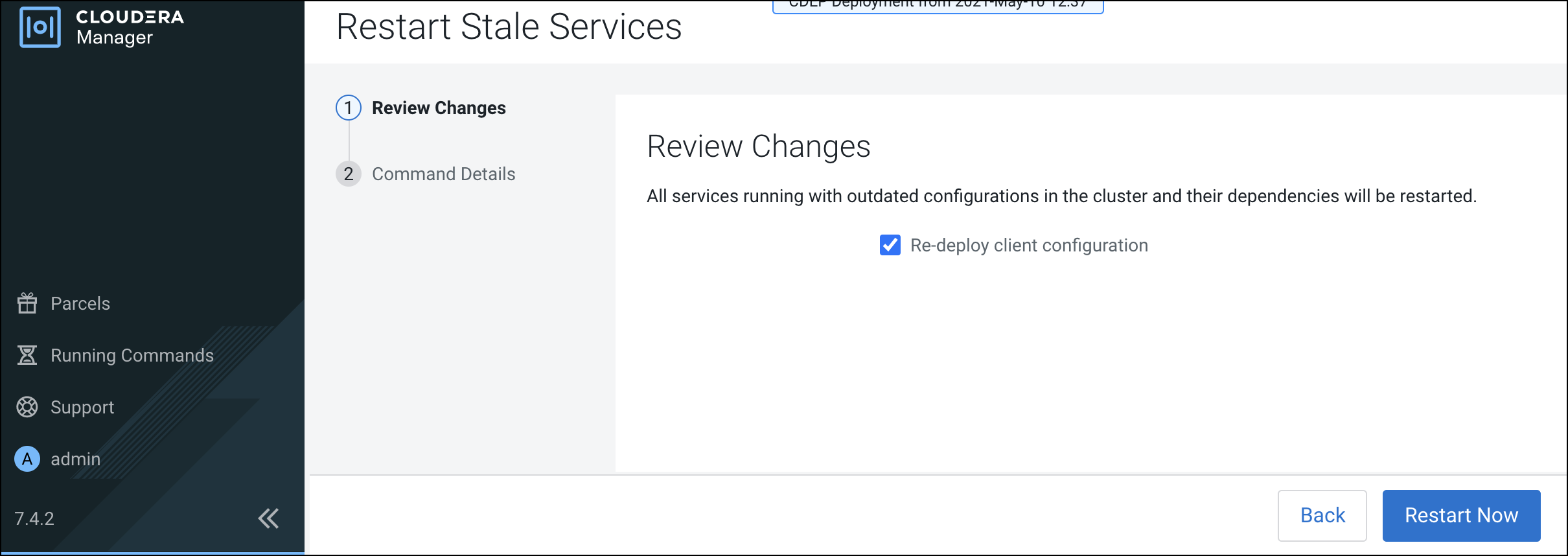Viewport: 1568px width, 556px height.
Task: Click the CDEP Deployment banner at top
Action: point(938,5)
